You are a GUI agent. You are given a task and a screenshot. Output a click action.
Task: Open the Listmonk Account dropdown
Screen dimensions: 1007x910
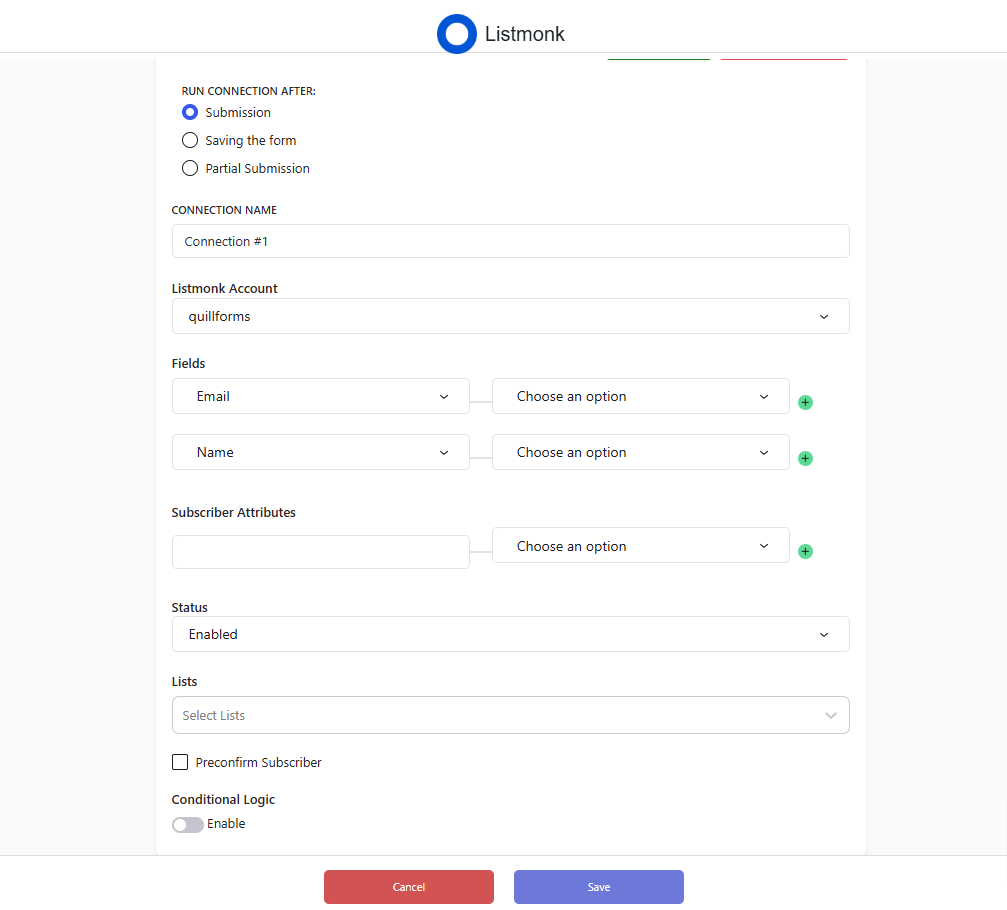(511, 316)
